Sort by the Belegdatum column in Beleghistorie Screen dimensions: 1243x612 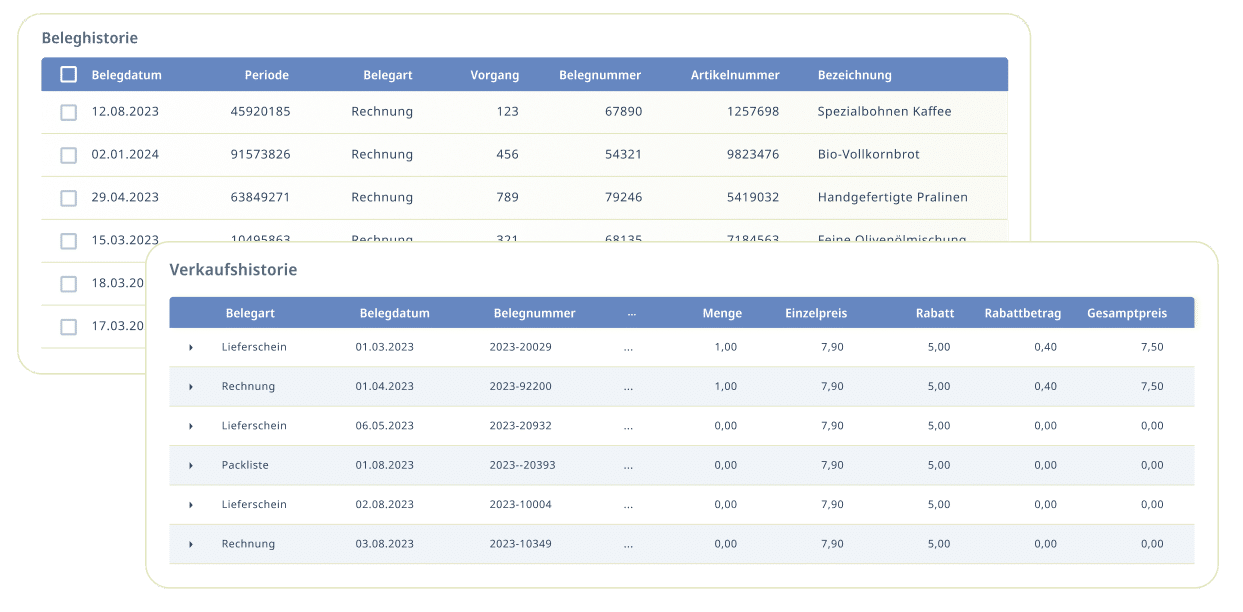[x=126, y=75]
